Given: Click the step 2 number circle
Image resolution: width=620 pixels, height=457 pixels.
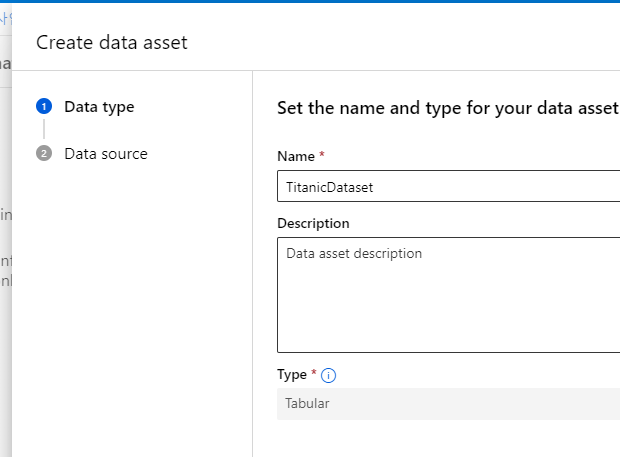Looking at the screenshot, I should pyautogui.click(x=44, y=154).
